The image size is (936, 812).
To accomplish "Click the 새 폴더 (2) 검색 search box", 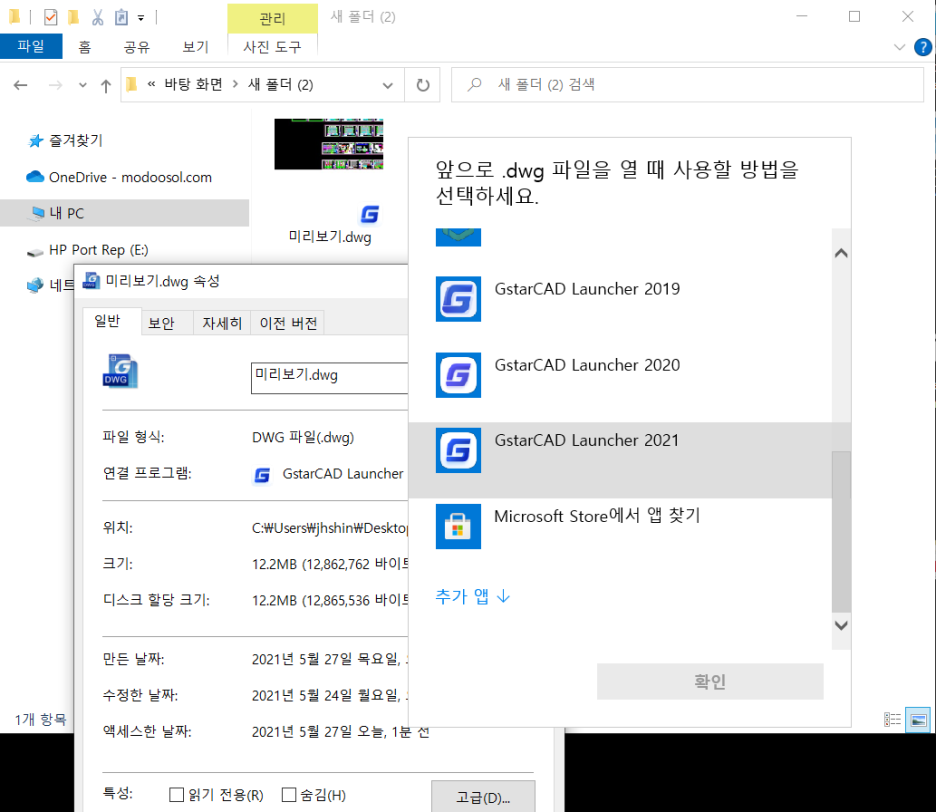I will point(688,85).
